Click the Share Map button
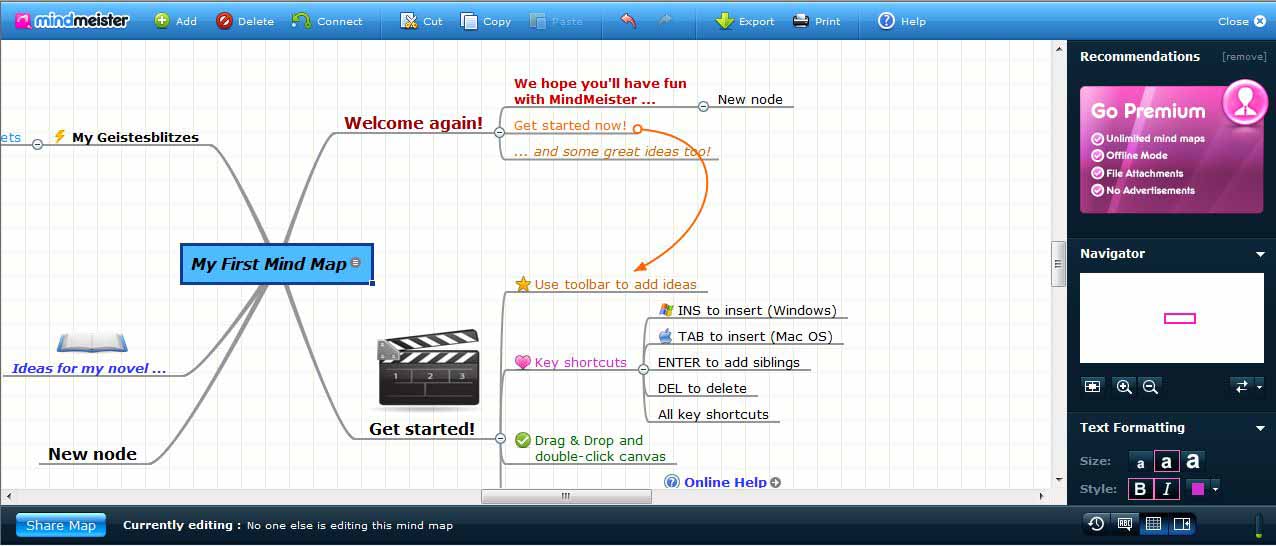Viewport: 1276px width, 546px height. point(61,525)
